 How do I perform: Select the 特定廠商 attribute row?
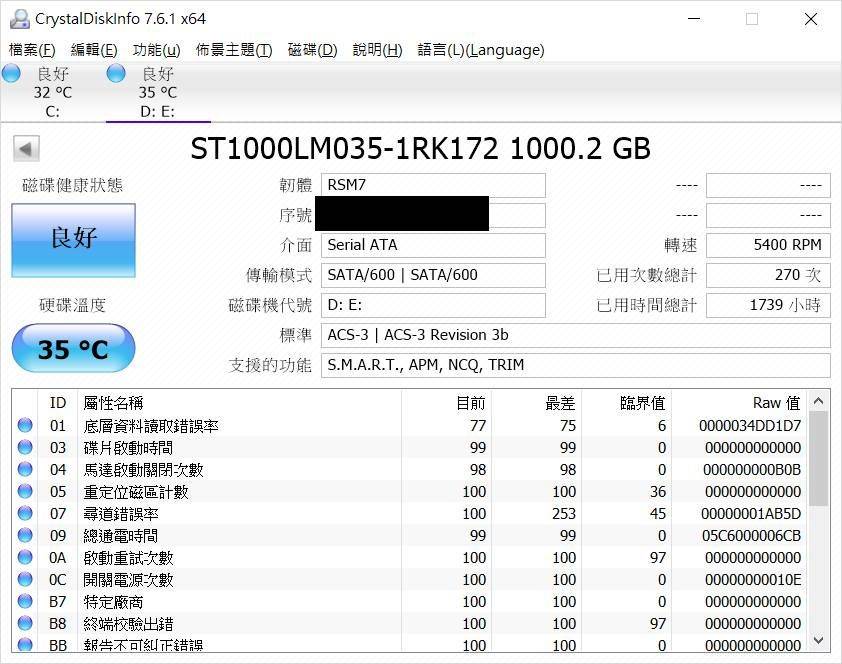click(410, 602)
